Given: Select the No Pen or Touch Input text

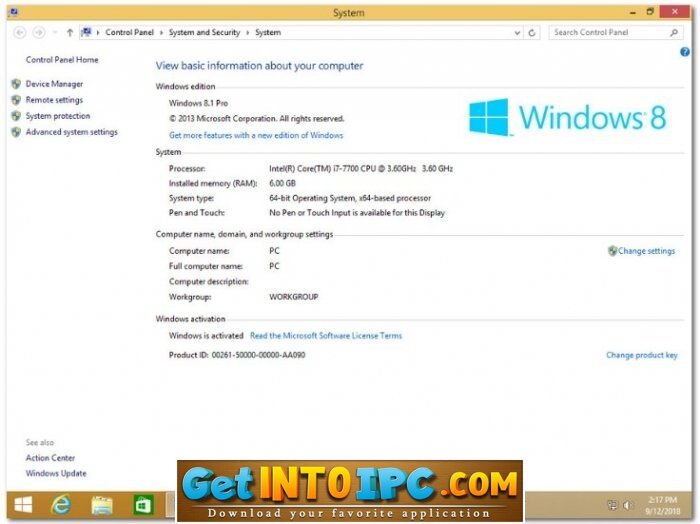Looking at the screenshot, I should 357,213.
